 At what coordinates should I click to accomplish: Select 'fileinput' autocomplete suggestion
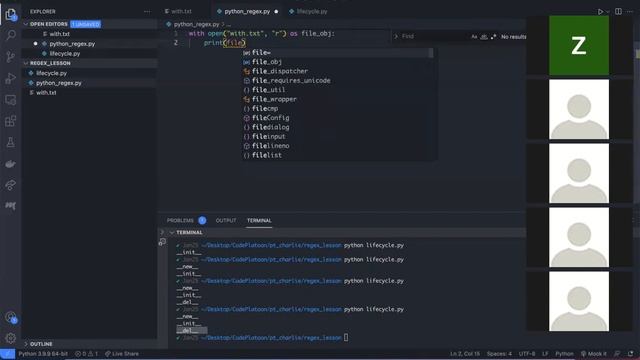[338, 137]
